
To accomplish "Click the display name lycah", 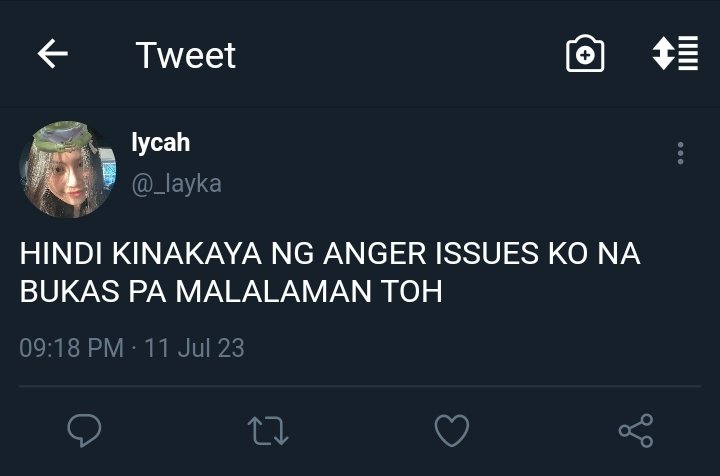I will tap(161, 142).
